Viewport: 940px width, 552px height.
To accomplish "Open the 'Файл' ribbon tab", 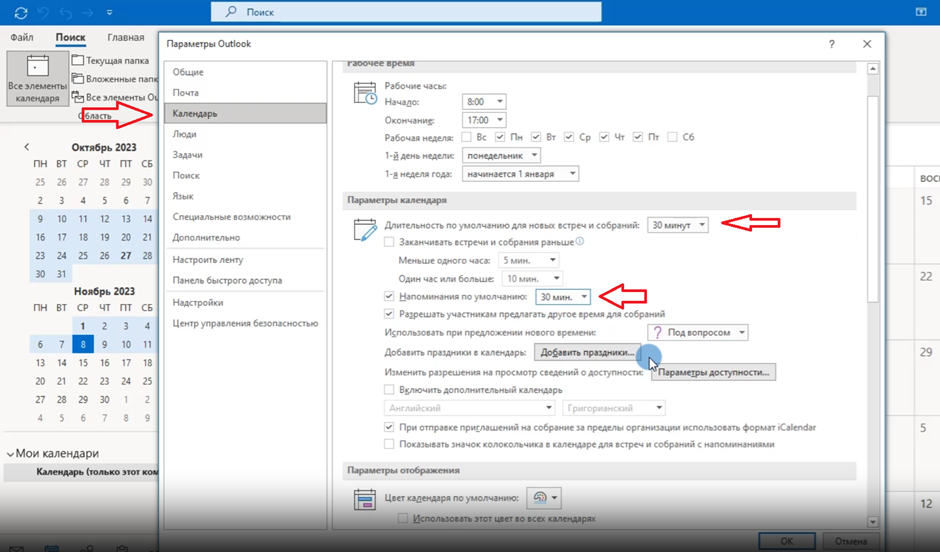I will point(22,38).
